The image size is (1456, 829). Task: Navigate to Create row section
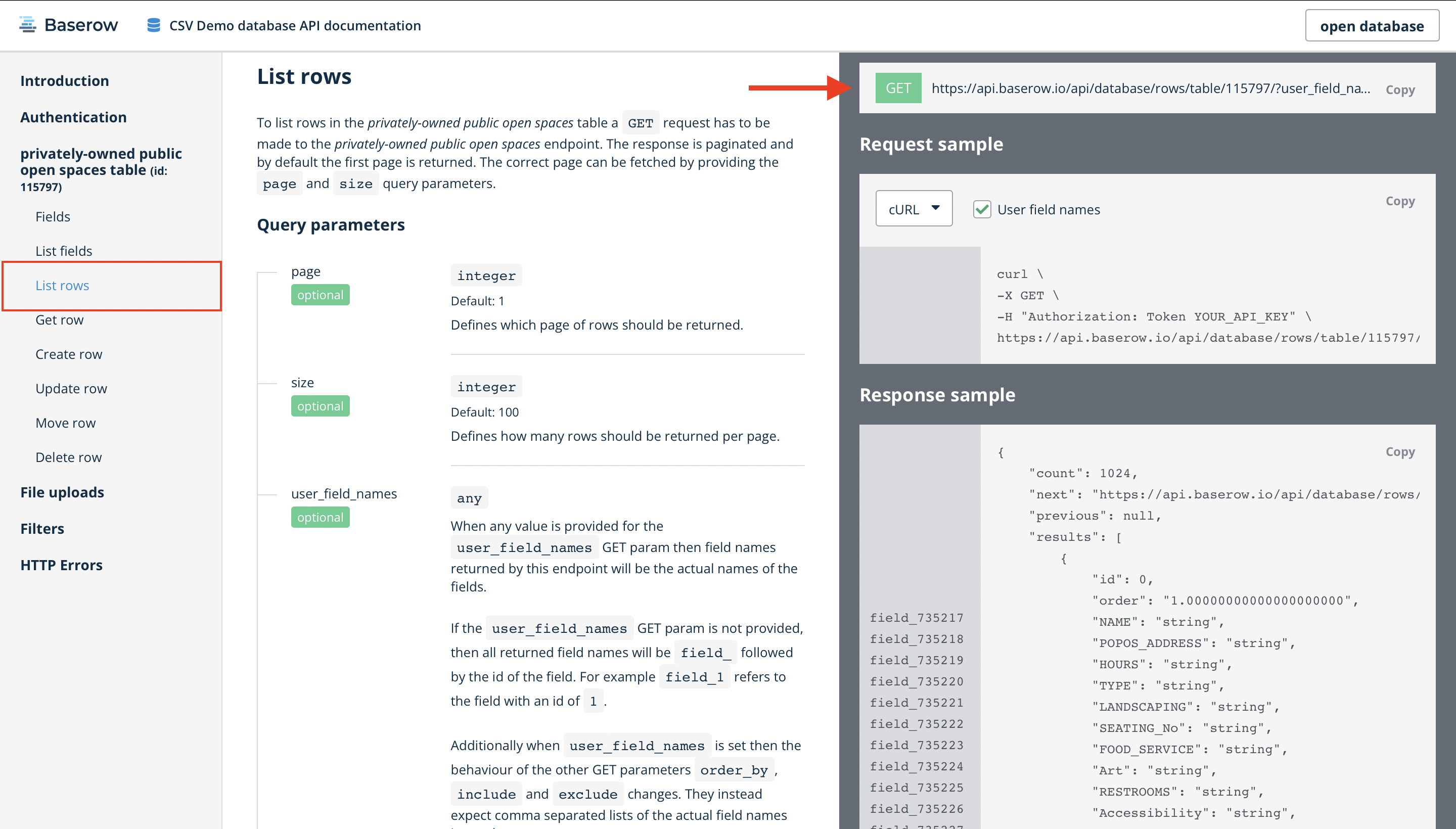(69, 354)
